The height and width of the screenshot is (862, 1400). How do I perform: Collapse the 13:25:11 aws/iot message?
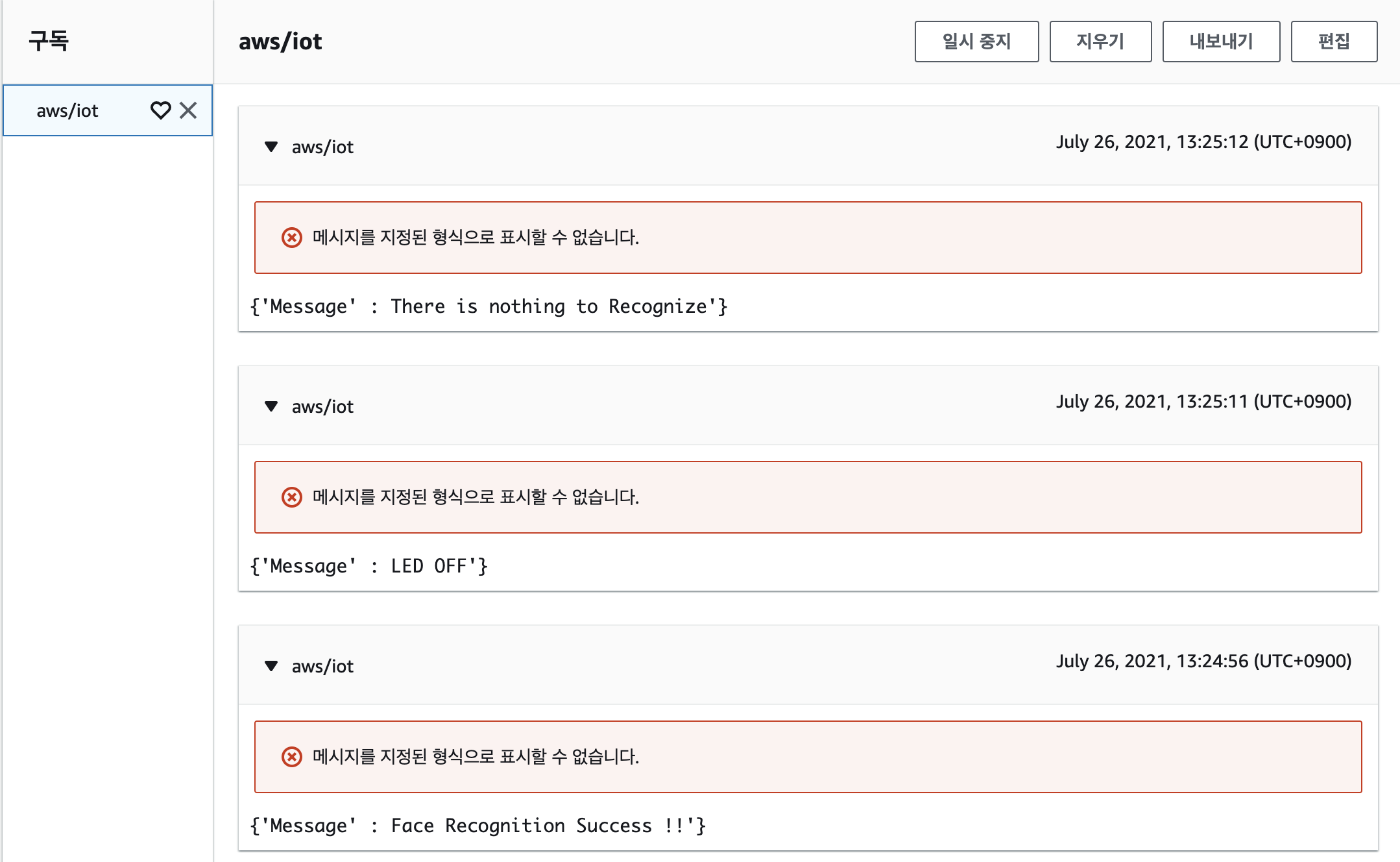[x=271, y=406]
